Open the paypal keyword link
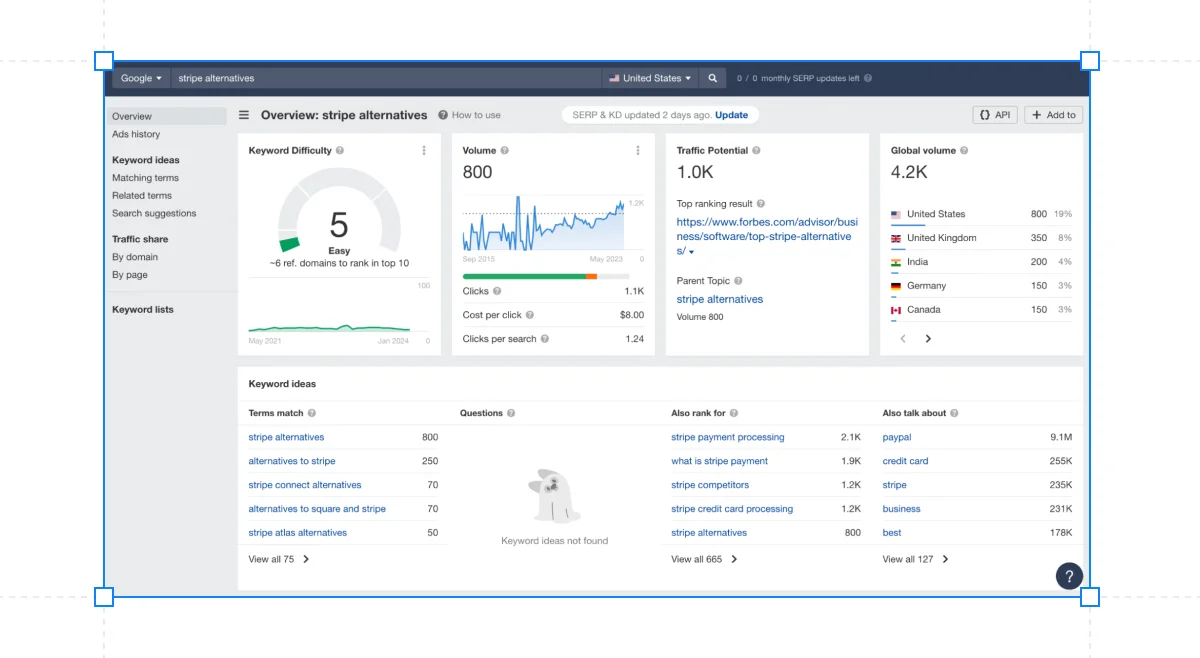 point(897,437)
